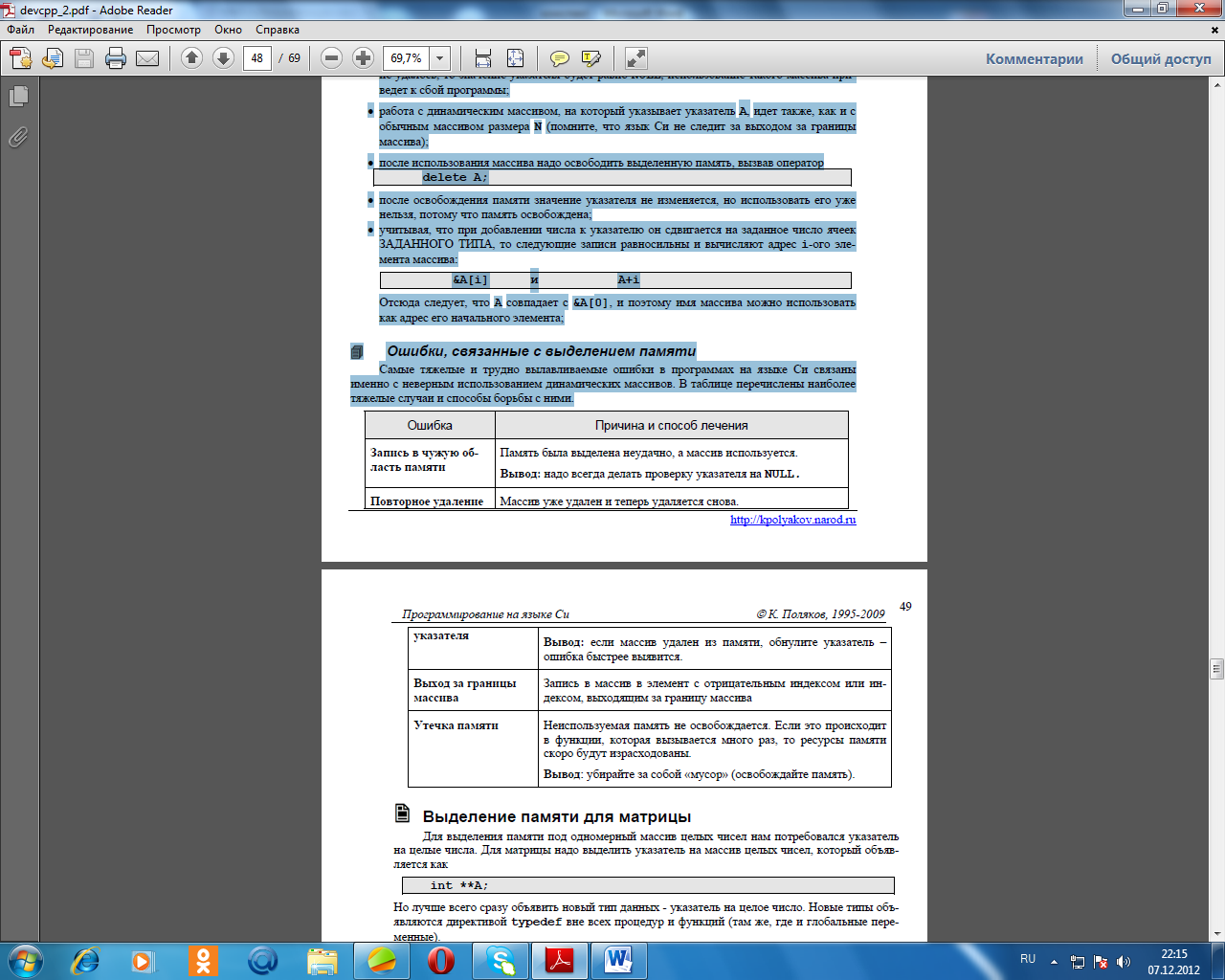Open the Справка menu
The image size is (1225, 980).
pos(278,30)
